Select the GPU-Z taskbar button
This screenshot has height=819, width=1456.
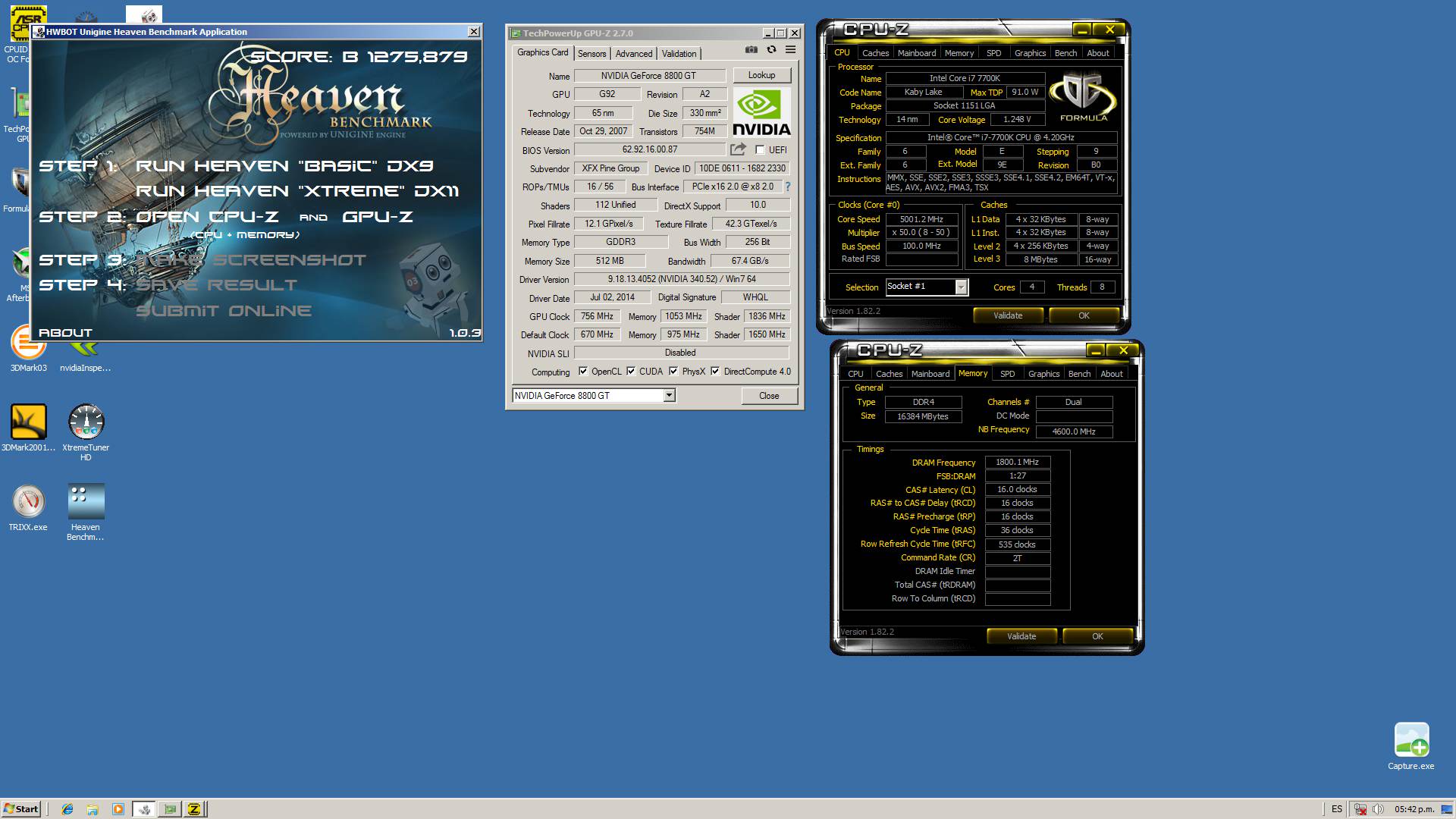170,809
